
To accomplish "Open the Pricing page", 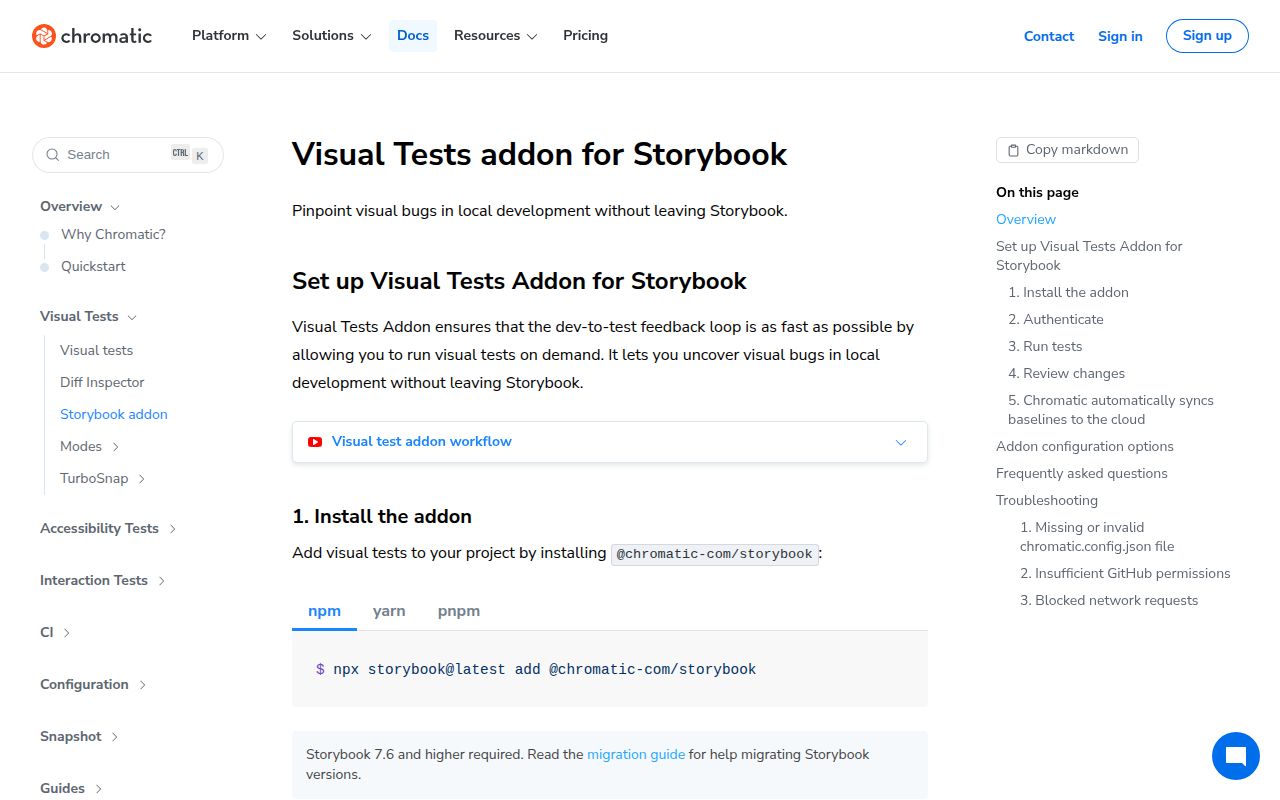I will pos(585,36).
